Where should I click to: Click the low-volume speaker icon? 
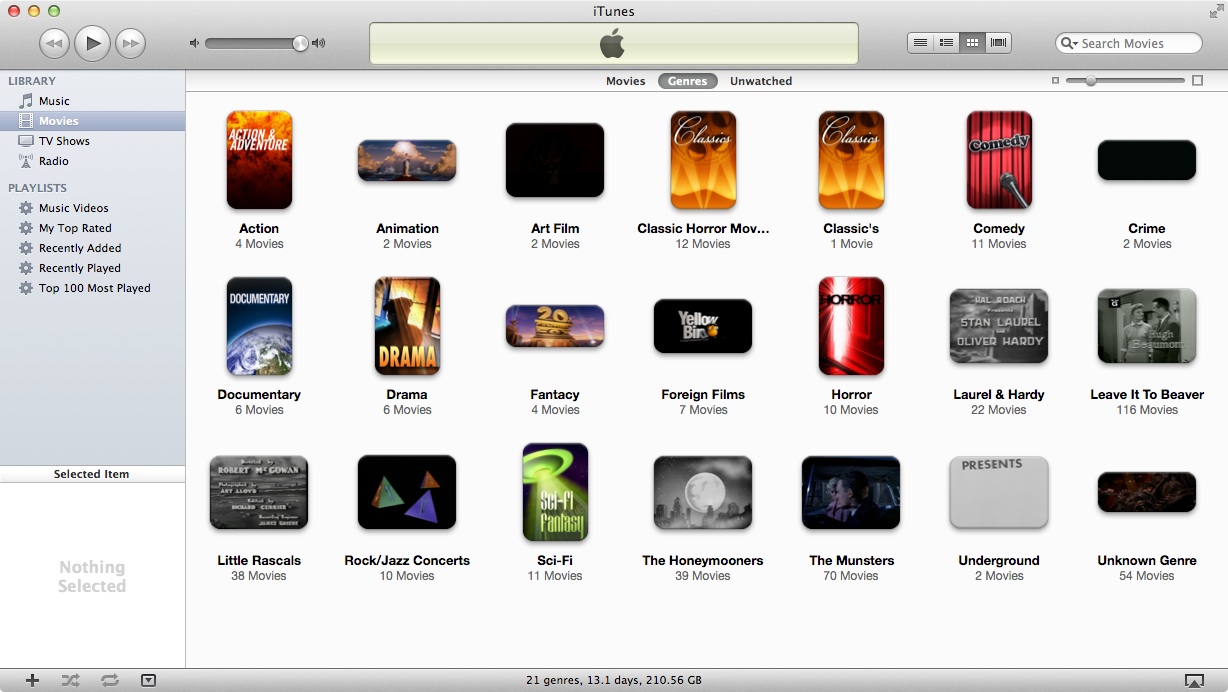point(195,43)
